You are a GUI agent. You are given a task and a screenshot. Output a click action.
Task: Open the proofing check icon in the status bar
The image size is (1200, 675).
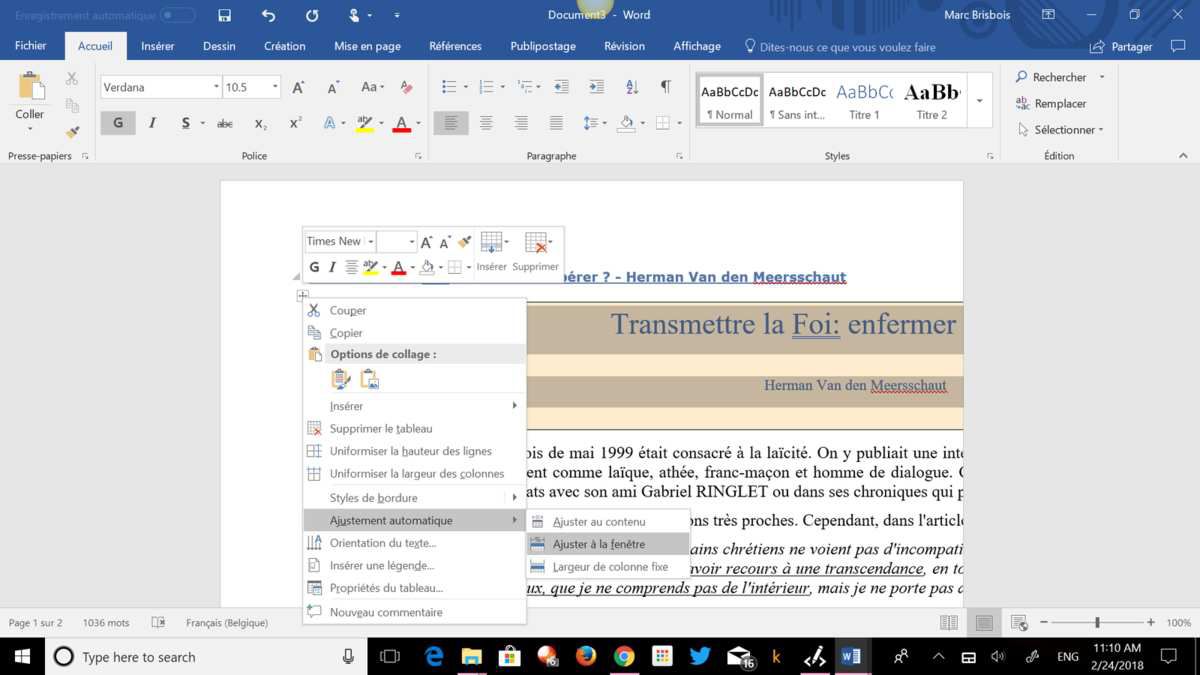[x=158, y=623]
